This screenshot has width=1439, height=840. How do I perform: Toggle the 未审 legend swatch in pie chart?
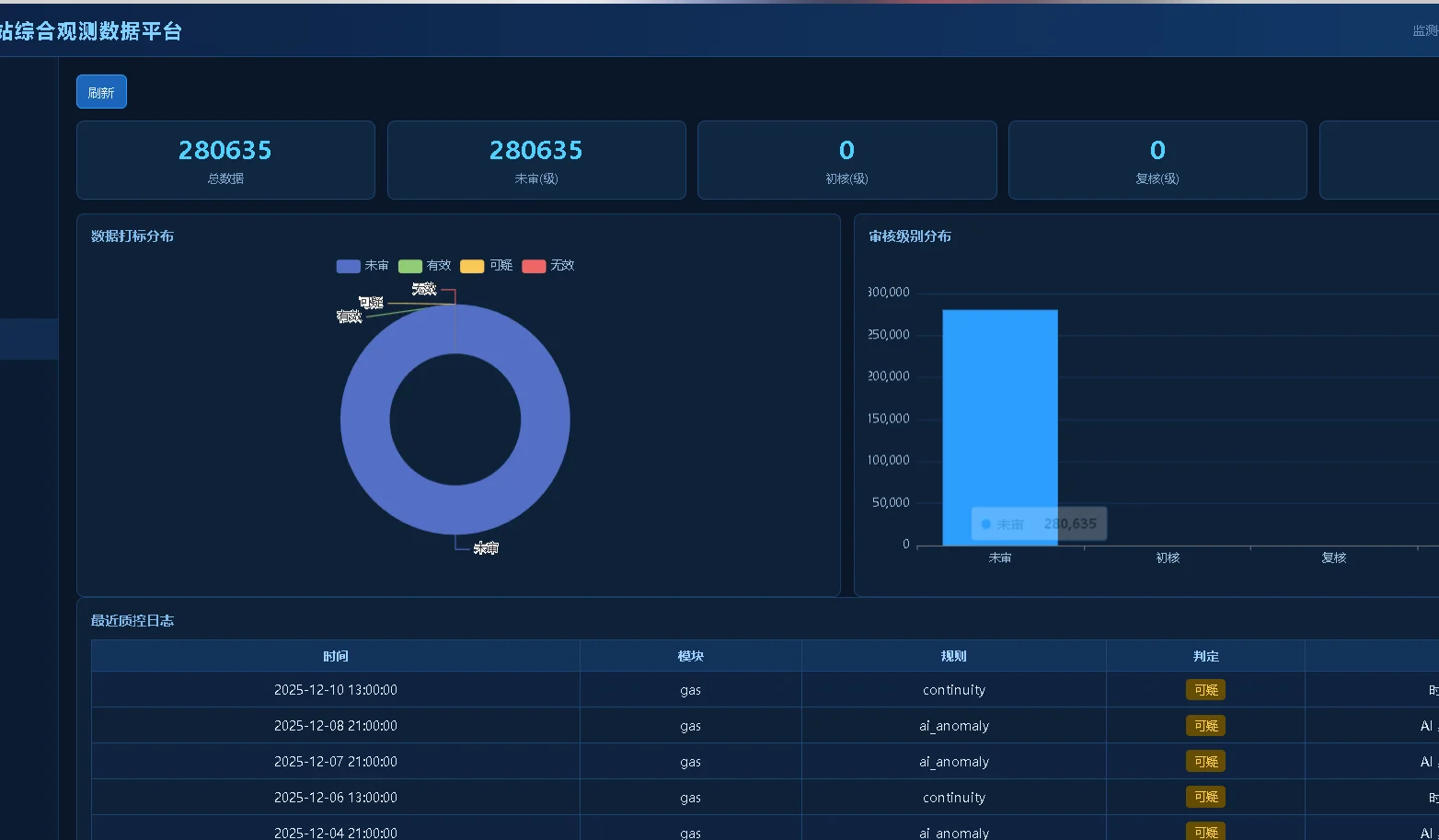349,266
